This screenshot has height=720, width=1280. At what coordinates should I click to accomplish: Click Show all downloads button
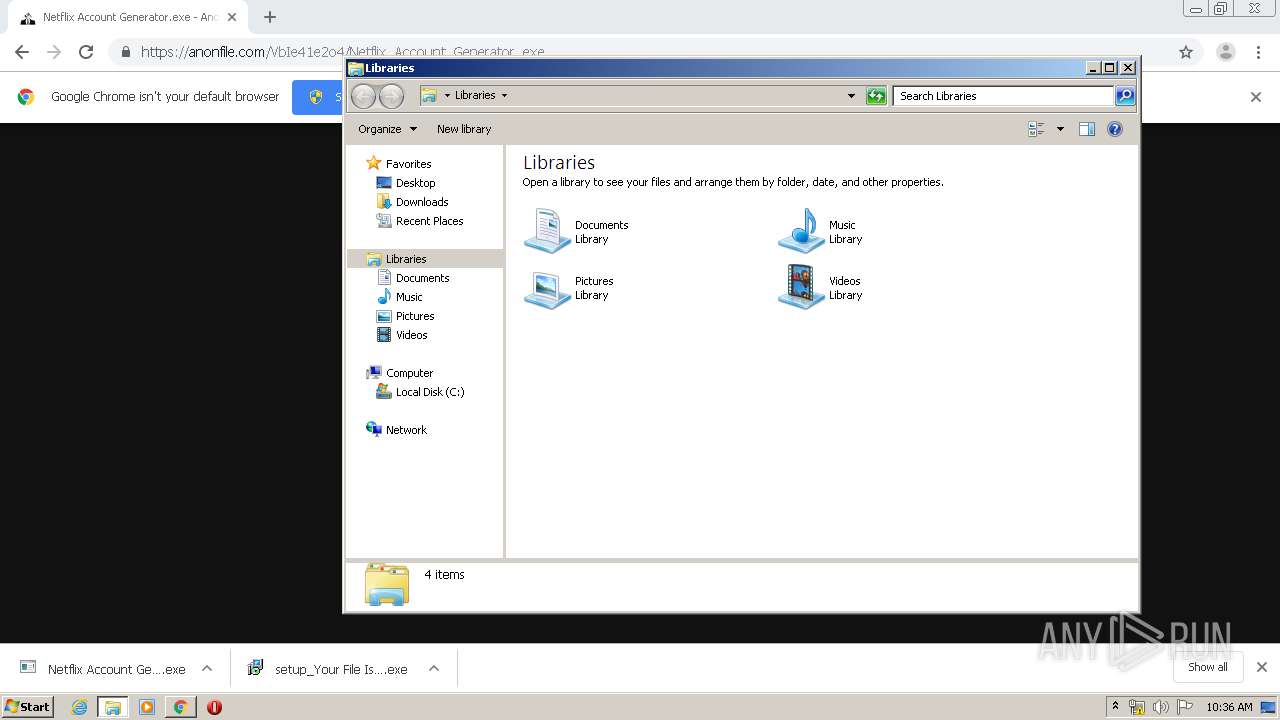(1207, 667)
